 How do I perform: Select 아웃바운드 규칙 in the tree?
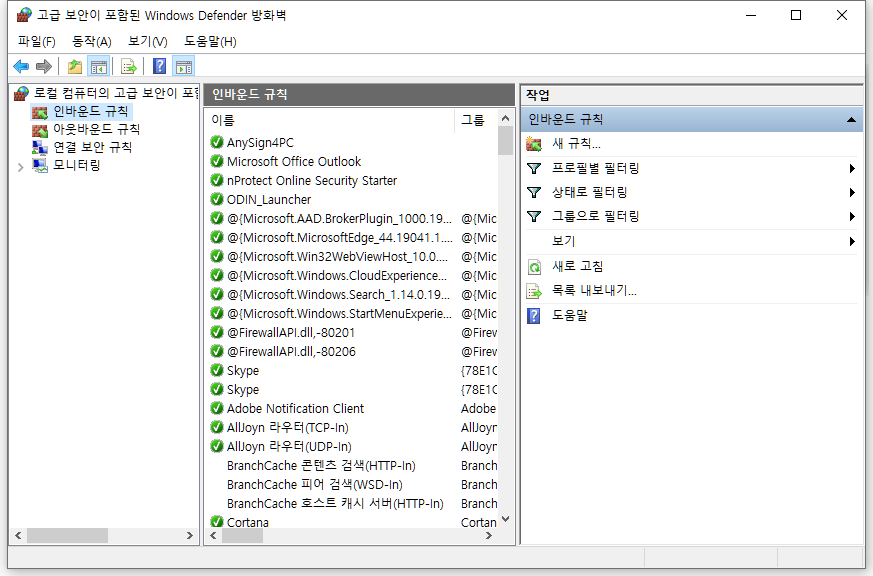tap(96, 130)
